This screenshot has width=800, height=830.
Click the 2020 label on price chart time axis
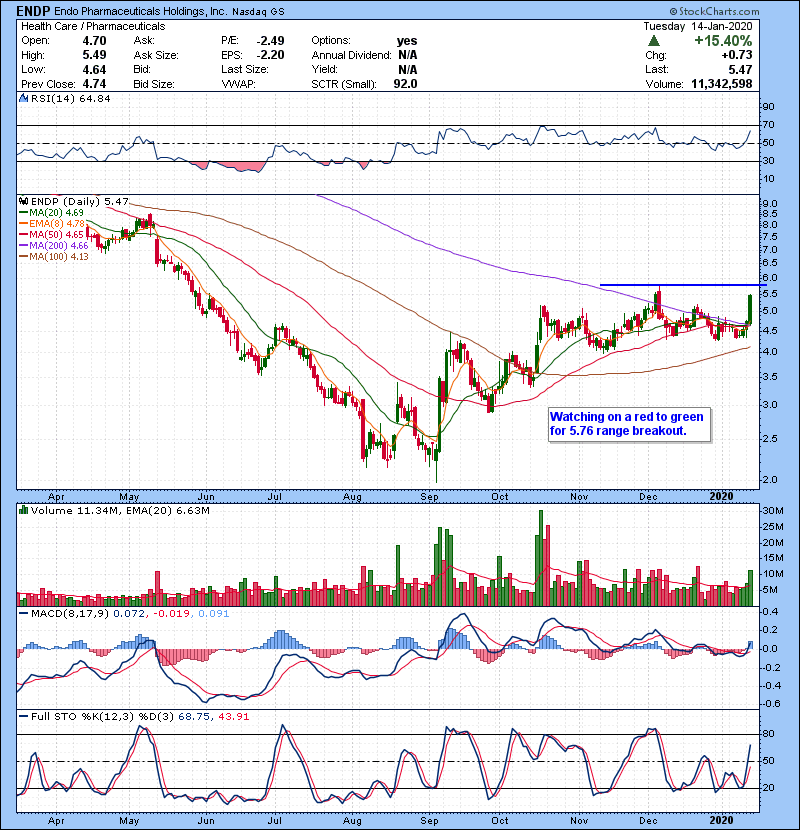tap(721, 497)
